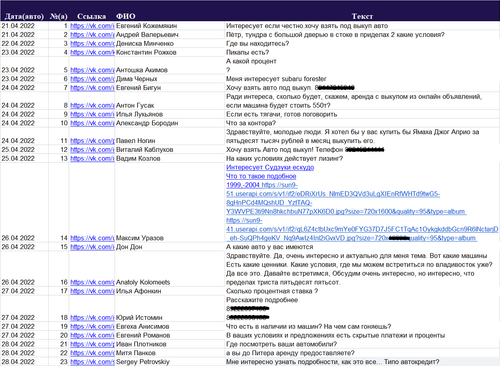Select the 'Дата(авто)' column header

24,16
